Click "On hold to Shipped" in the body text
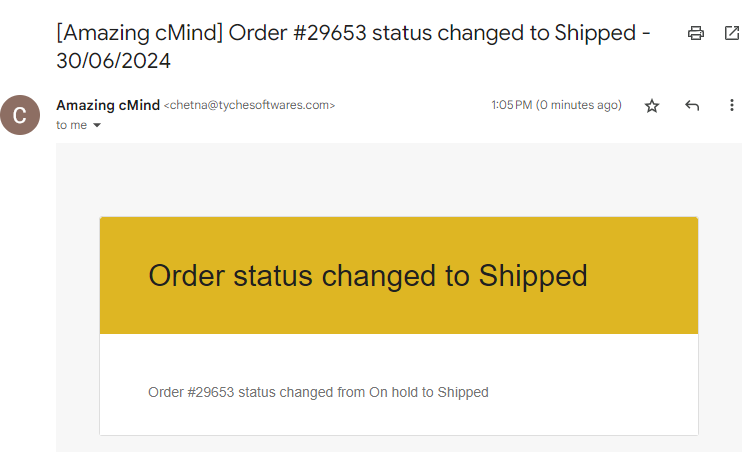756x452 pixels. (x=429, y=392)
